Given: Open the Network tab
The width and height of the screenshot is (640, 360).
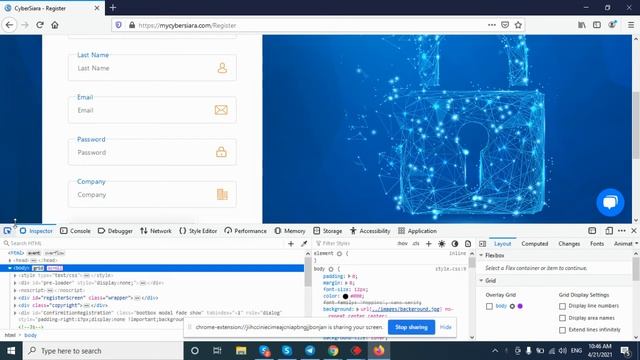Looking at the screenshot, I should pyautogui.click(x=156, y=231).
